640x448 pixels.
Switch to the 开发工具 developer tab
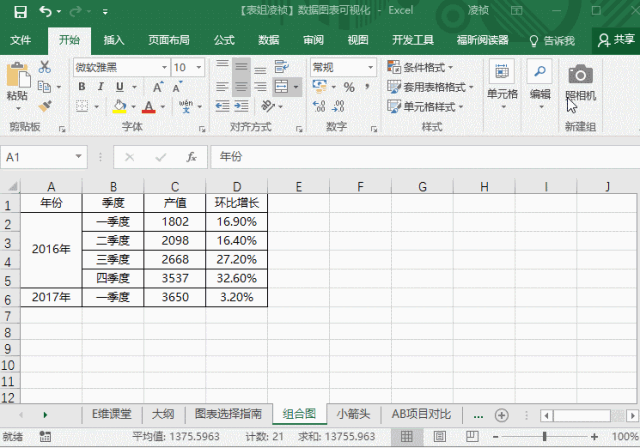[x=413, y=40]
